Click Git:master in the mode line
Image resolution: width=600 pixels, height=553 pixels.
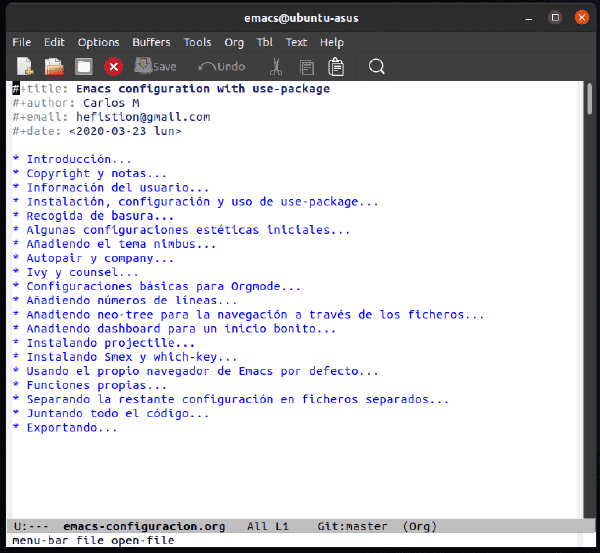(352, 527)
